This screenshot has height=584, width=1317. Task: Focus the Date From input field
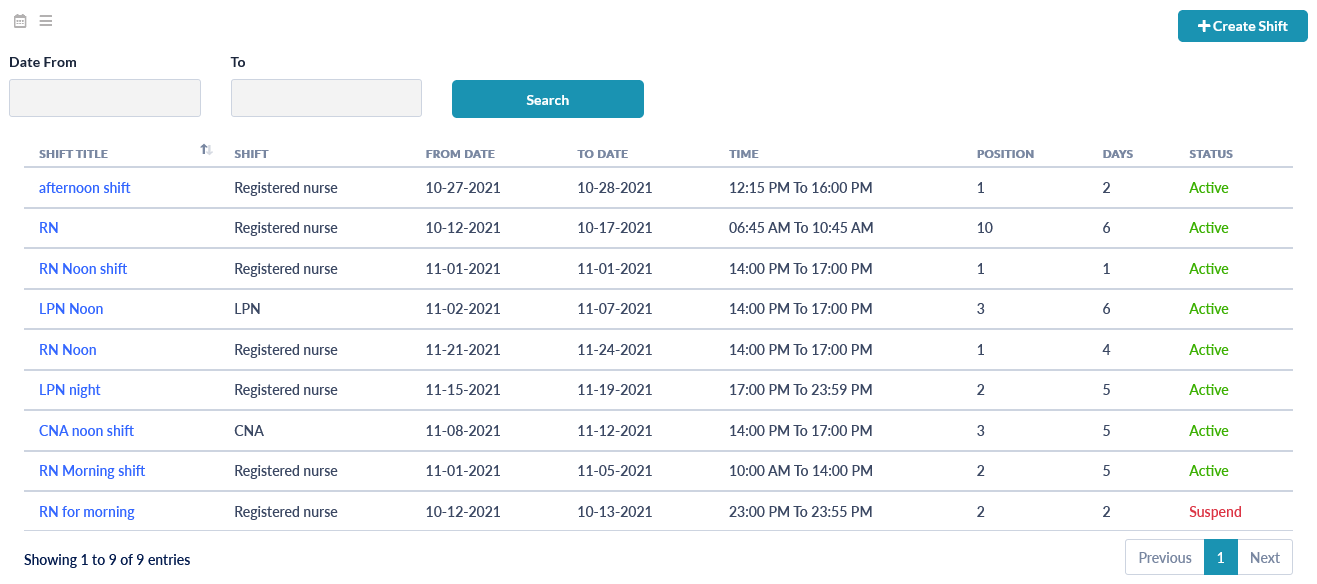pyautogui.click(x=105, y=98)
